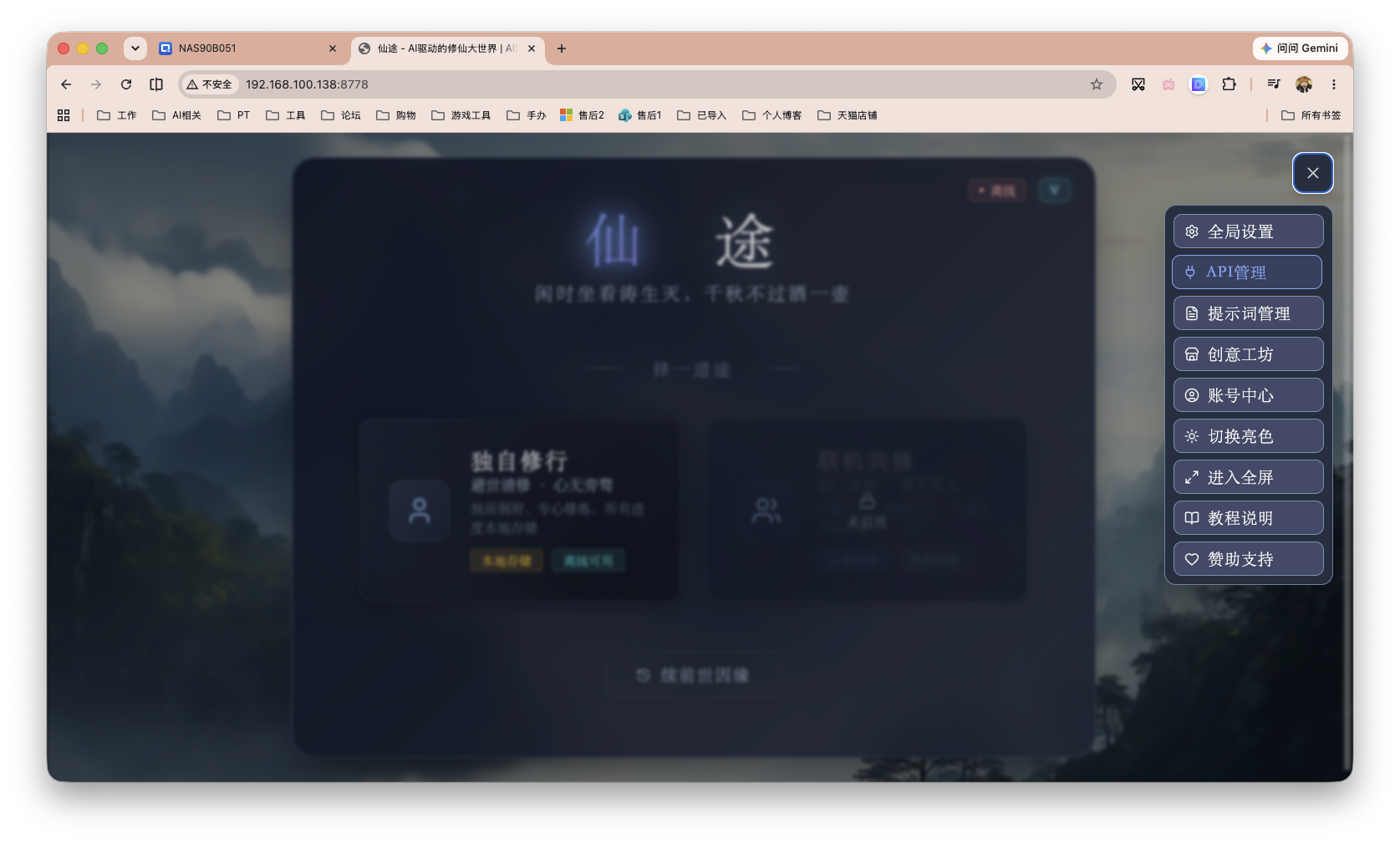Open the AI相关 bookmark folder
1400x844 pixels.
click(x=176, y=115)
